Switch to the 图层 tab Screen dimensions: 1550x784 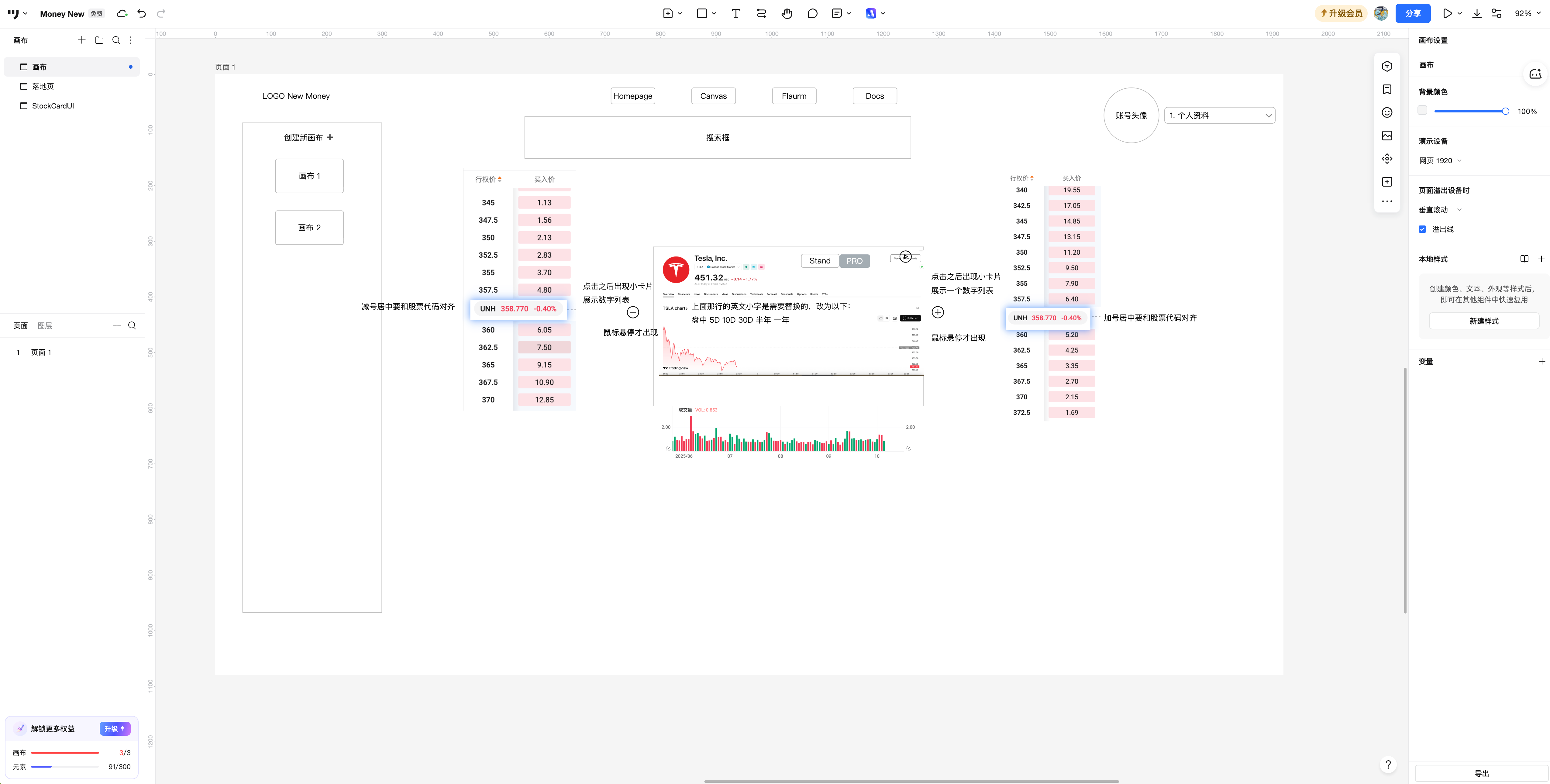45,325
